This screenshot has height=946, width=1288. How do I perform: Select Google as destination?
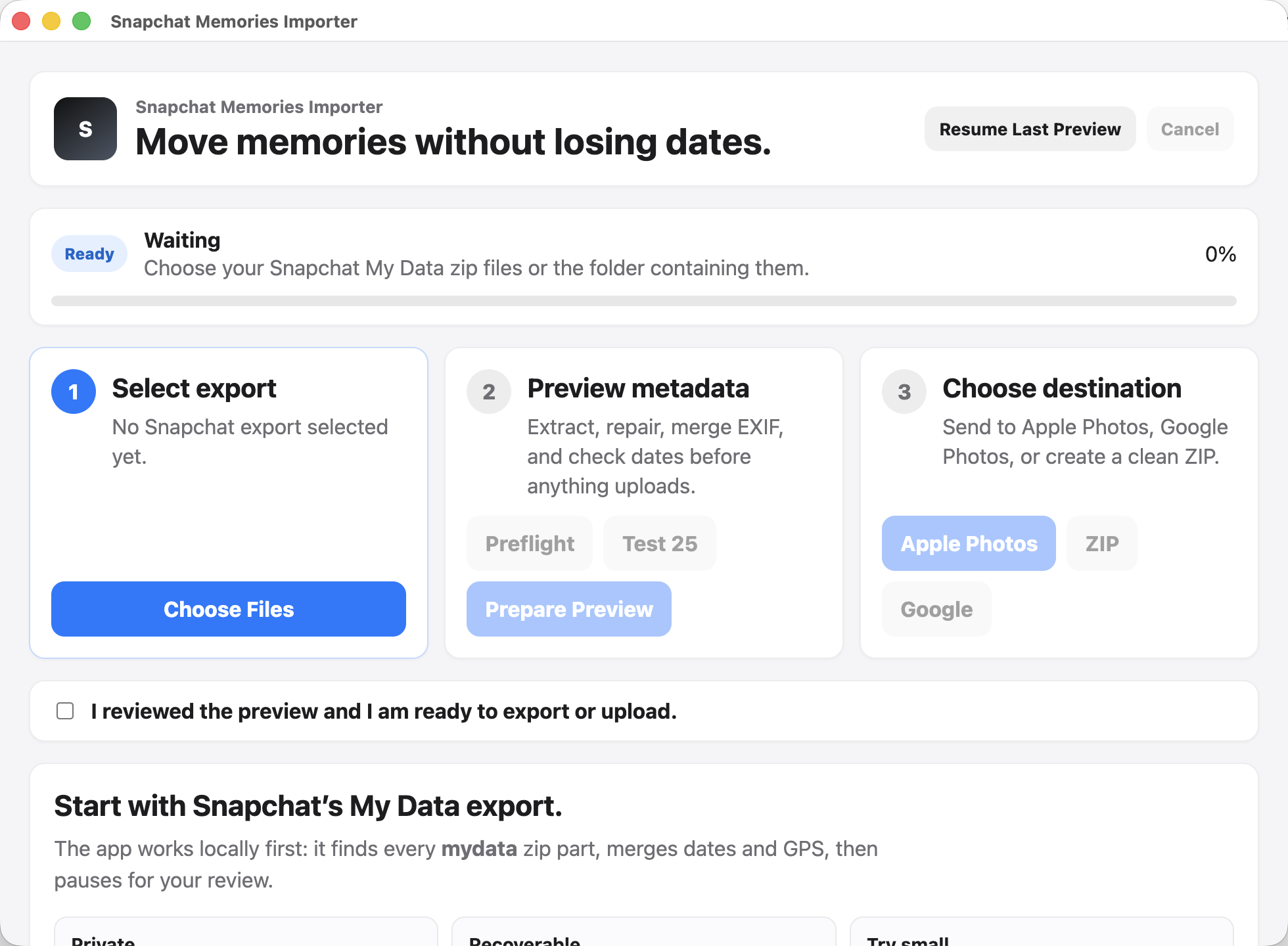[x=936, y=609]
